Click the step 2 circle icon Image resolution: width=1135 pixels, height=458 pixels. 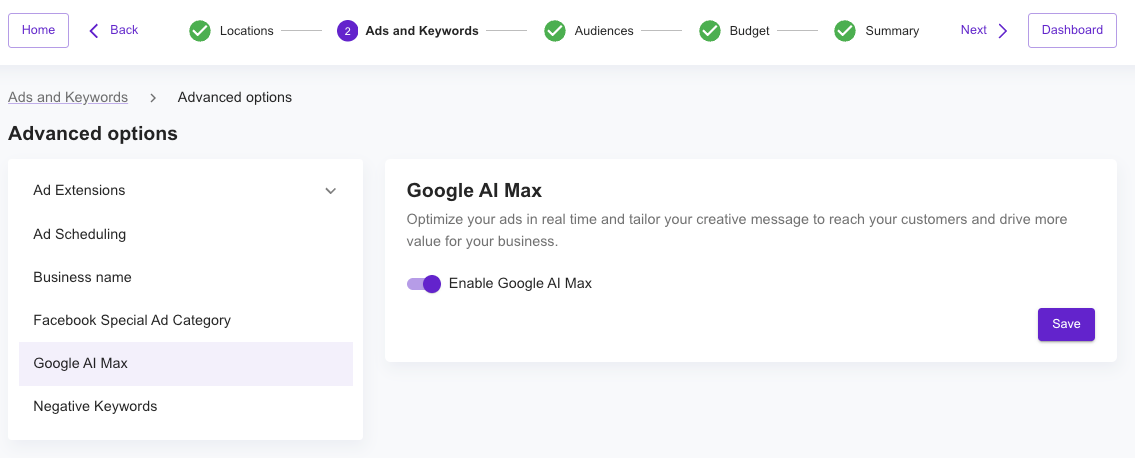coord(347,31)
